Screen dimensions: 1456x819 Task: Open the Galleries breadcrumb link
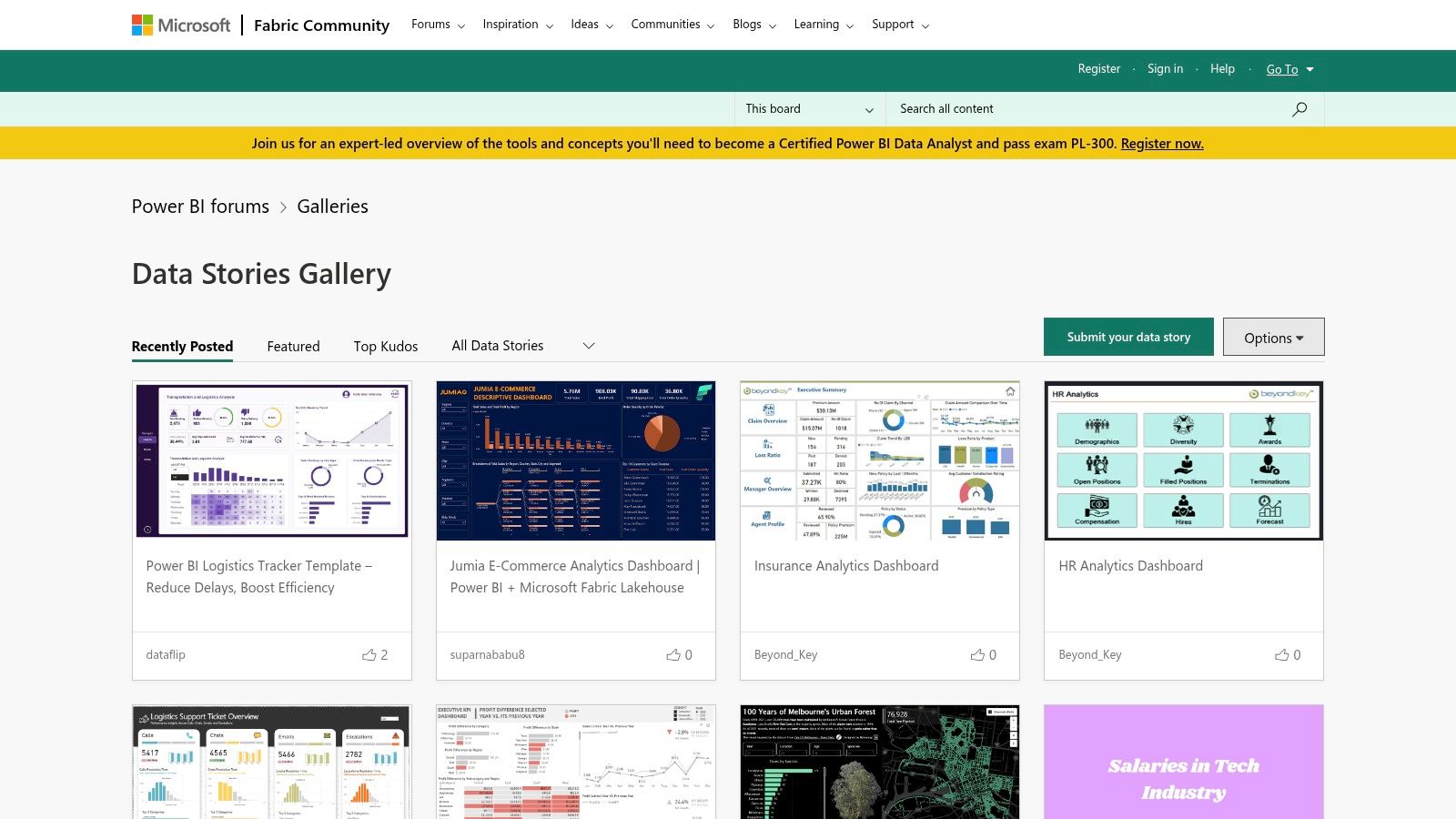(332, 207)
